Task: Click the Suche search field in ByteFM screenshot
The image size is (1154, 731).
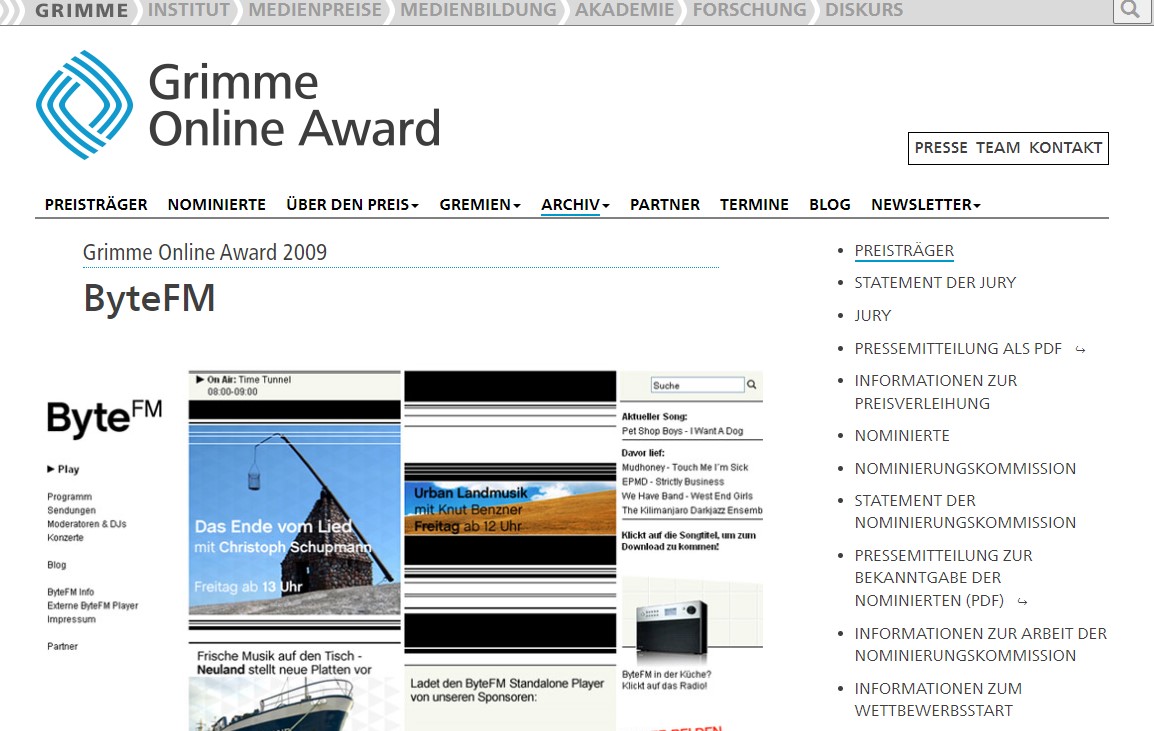Action: 698,385
